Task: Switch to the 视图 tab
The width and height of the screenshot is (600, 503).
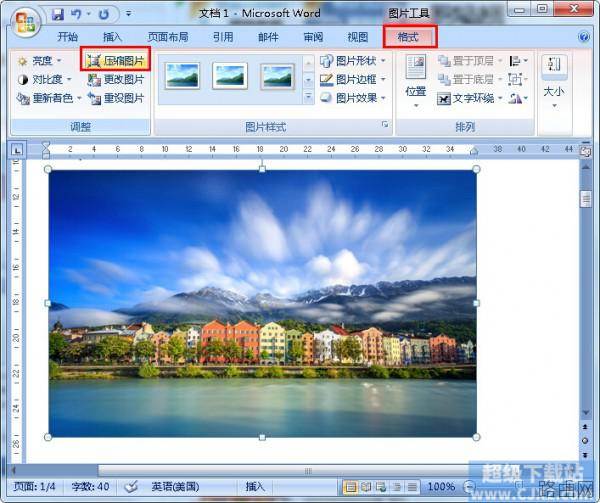Action: (x=357, y=37)
